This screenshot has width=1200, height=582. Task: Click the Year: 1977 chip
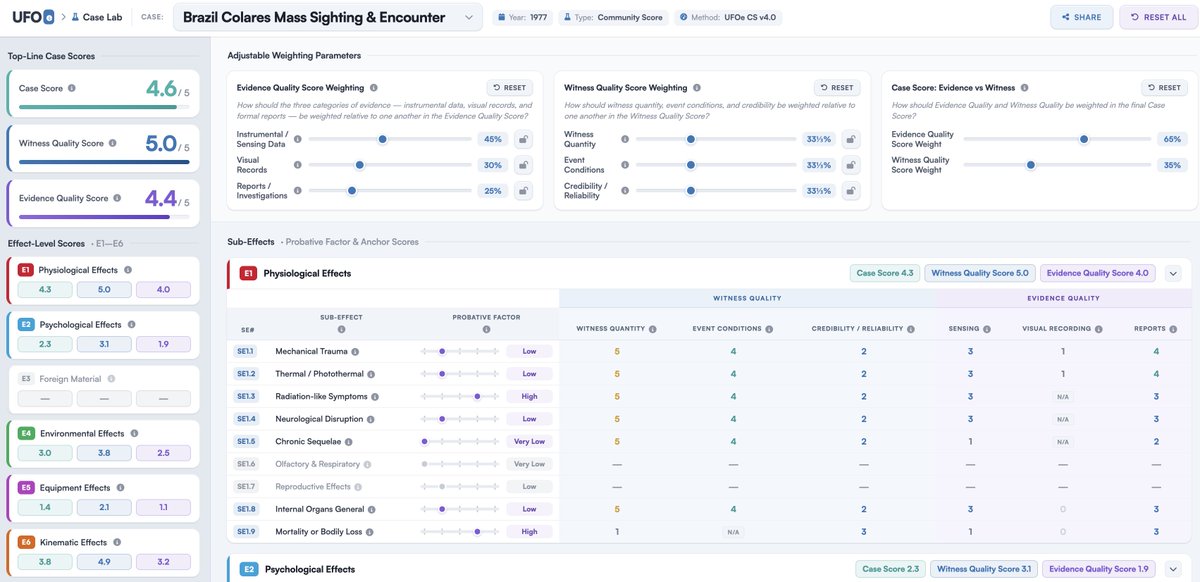(x=524, y=17)
